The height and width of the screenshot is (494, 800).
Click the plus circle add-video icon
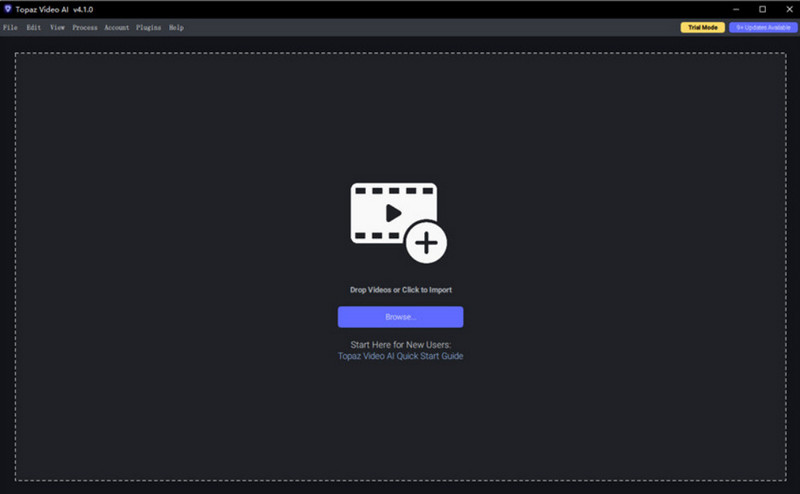click(x=426, y=242)
